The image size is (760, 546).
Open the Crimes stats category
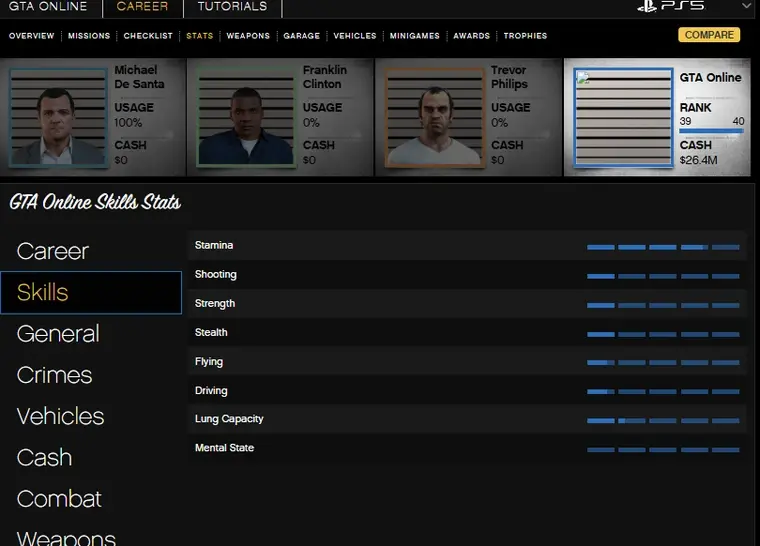54,375
